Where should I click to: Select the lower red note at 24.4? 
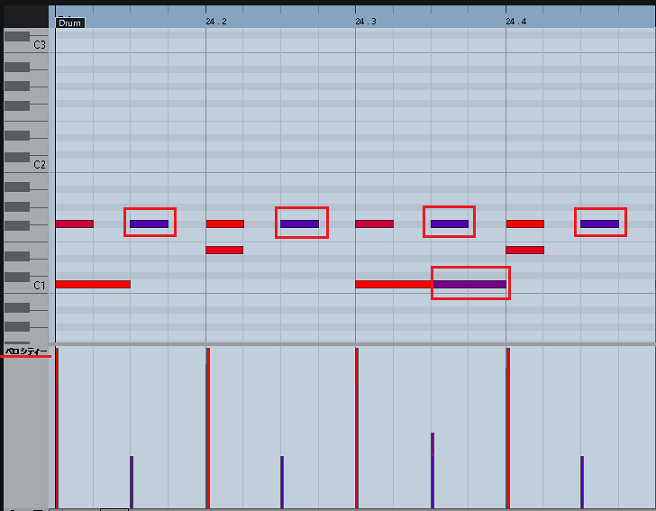coord(525,249)
